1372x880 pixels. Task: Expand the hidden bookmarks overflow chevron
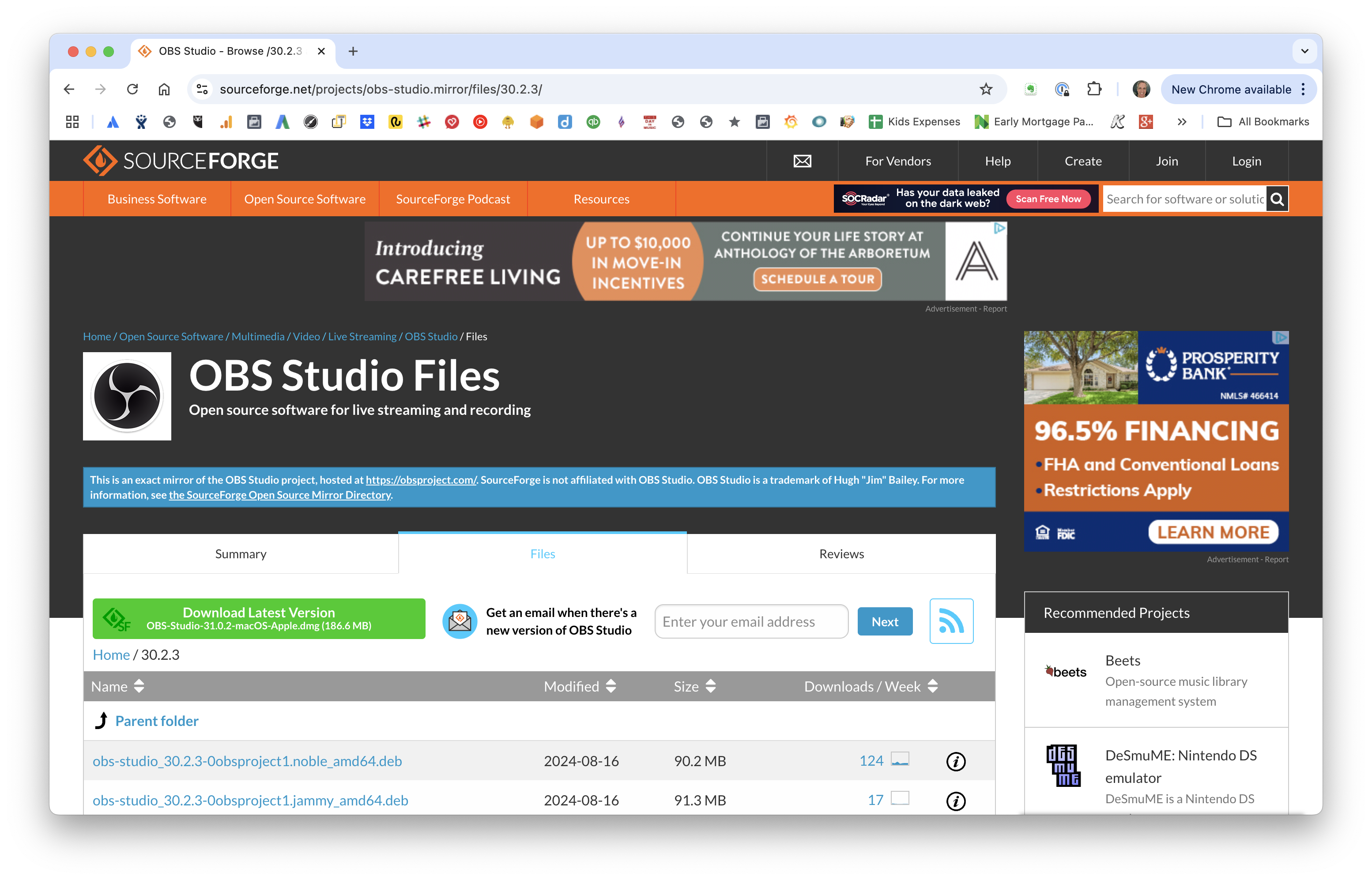click(x=1182, y=122)
